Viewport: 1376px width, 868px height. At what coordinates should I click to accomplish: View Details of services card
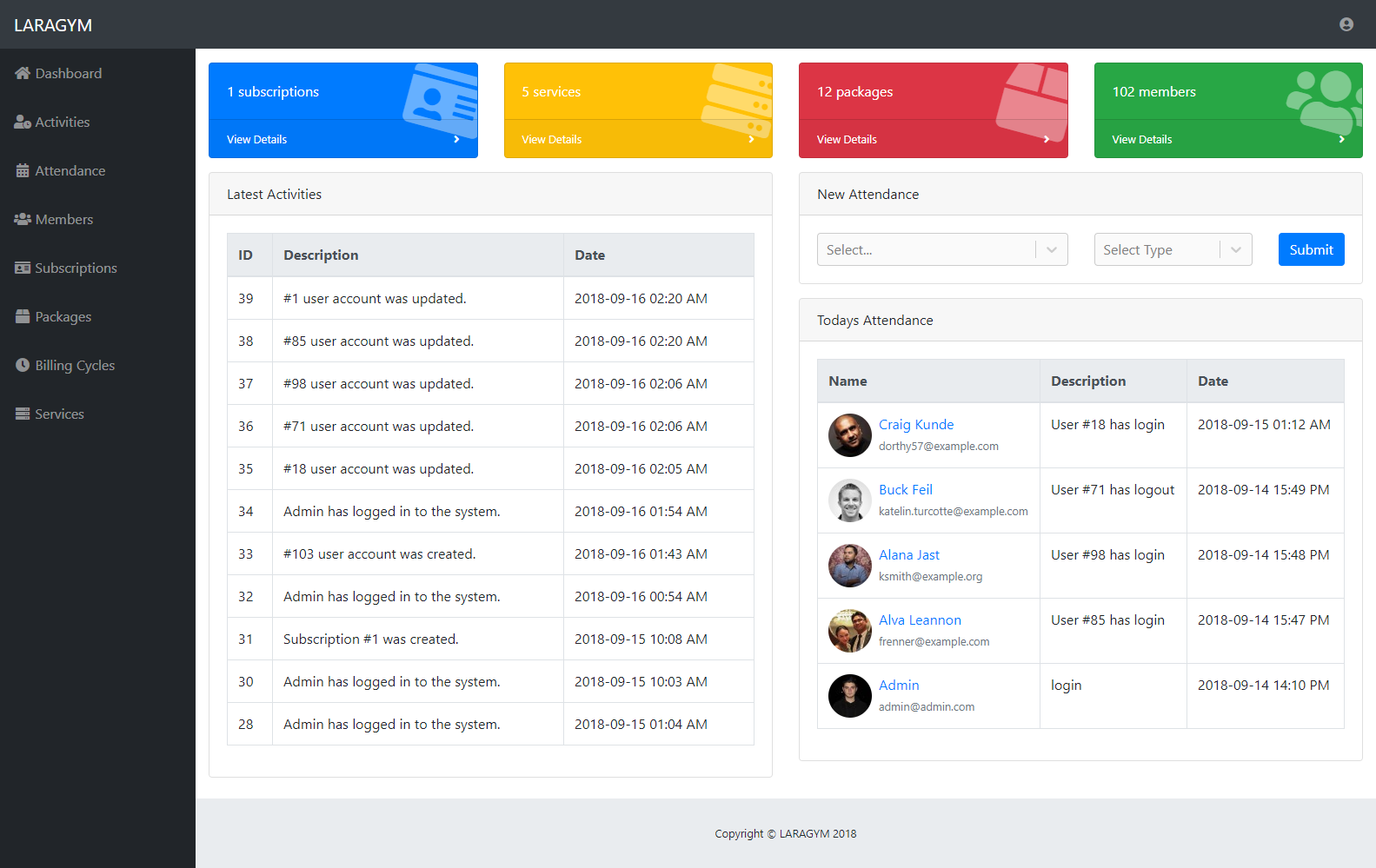tap(551, 139)
